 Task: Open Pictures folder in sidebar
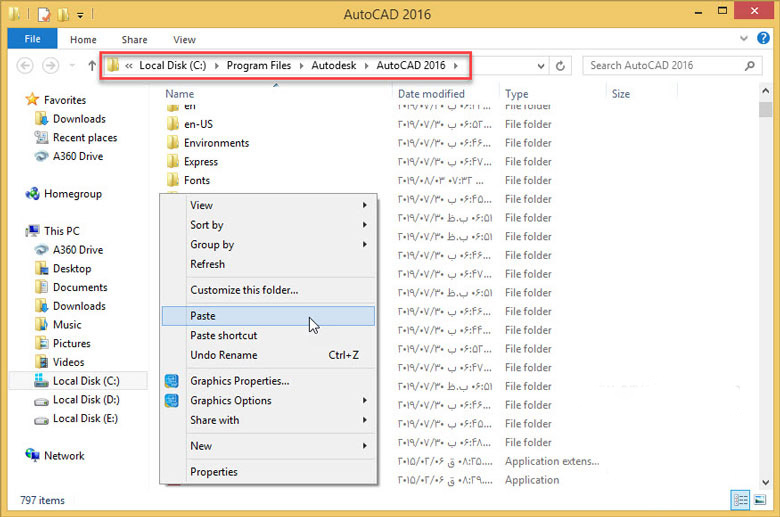point(63,344)
